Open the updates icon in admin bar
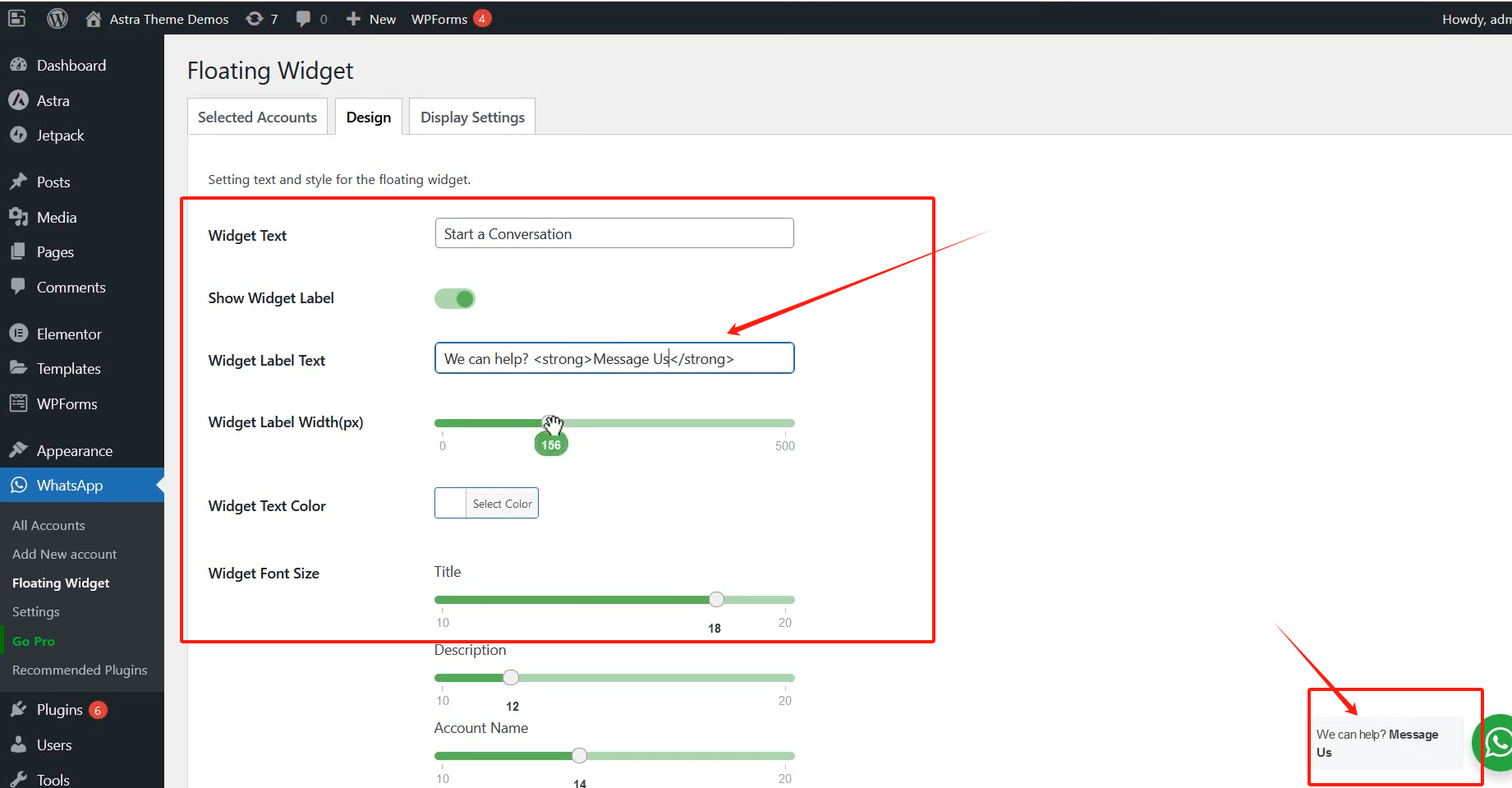The width and height of the screenshot is (1512, 788). point(255,18)
